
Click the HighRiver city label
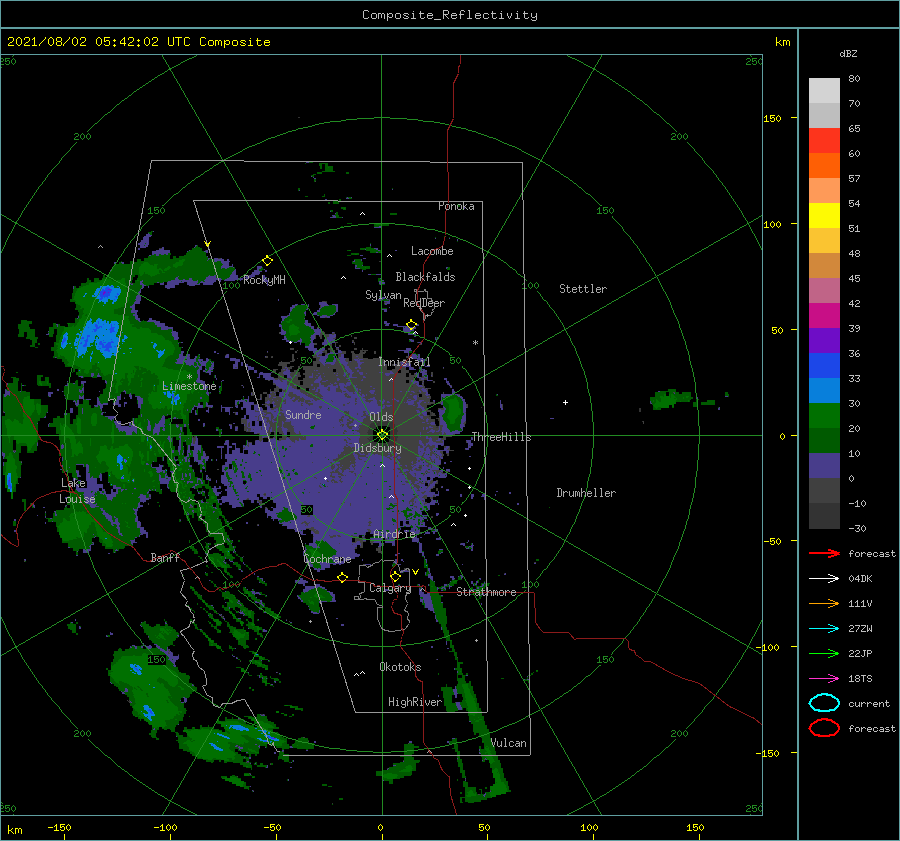[x=415, y=702]
